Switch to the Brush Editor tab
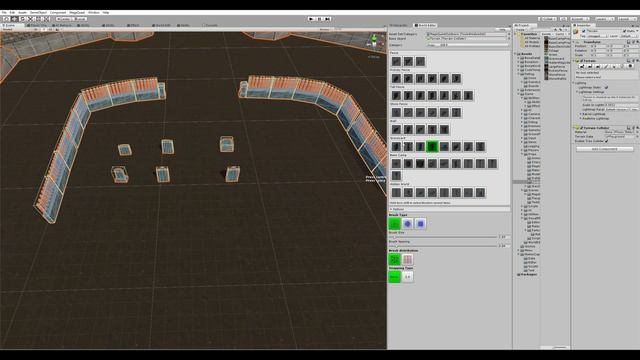 coord(426,25)
